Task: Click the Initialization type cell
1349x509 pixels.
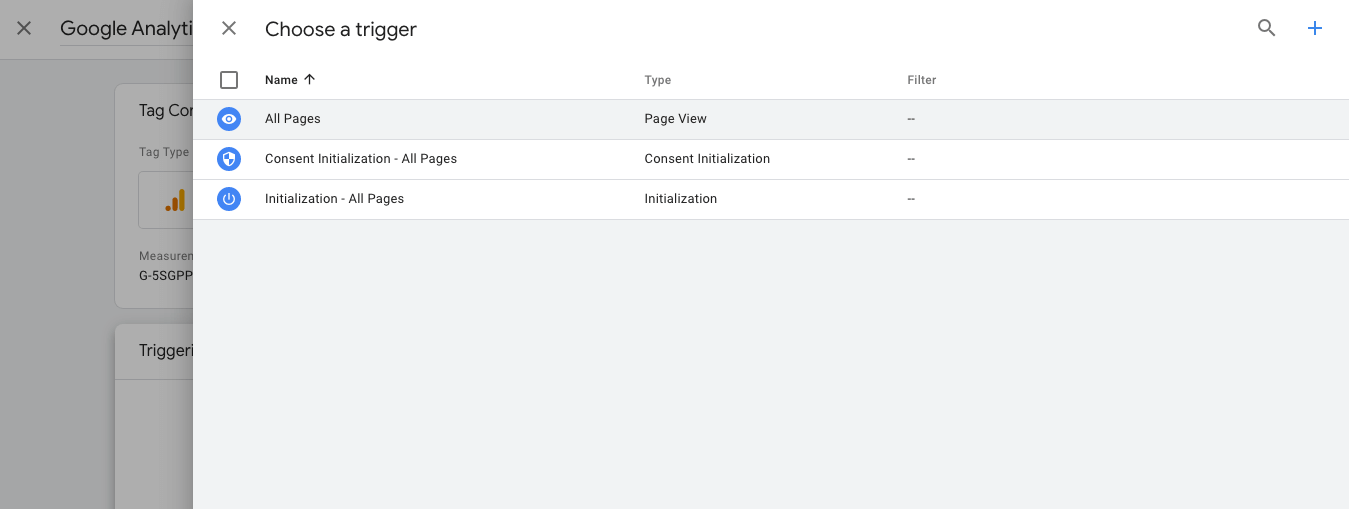Action: [681, 199]
